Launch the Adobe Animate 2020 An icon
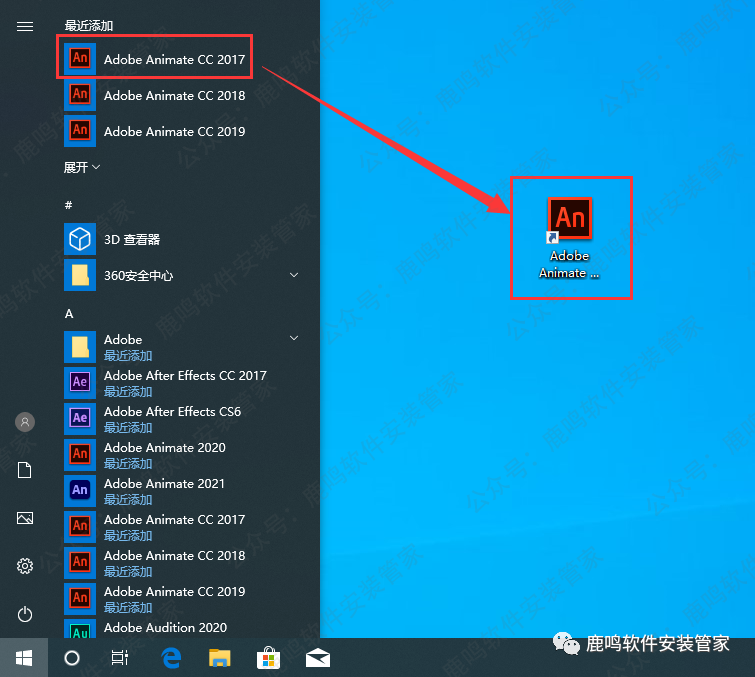The image size is (755, 677). 80,455
